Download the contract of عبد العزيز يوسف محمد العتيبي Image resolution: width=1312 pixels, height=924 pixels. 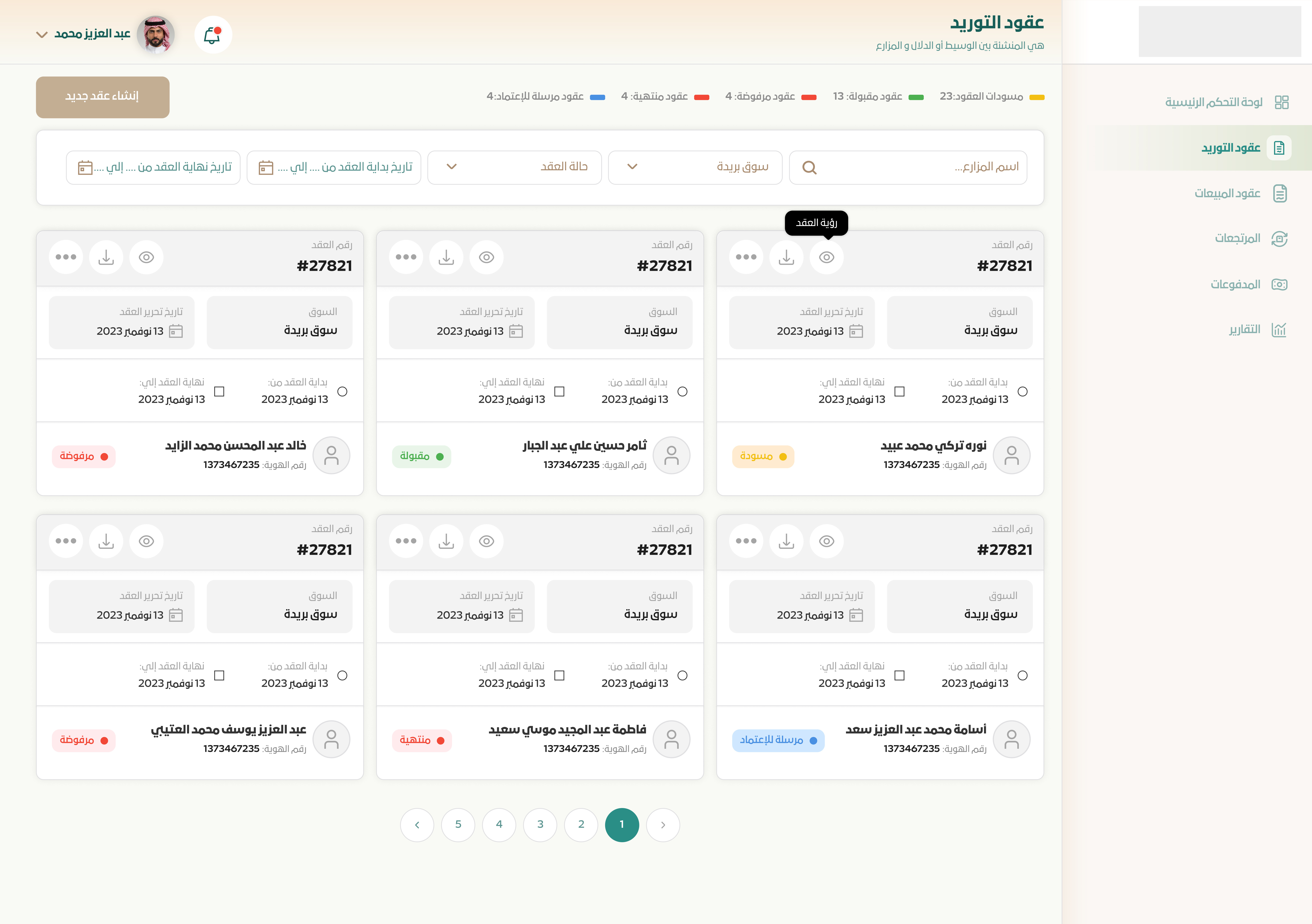(x=106, y=541)
